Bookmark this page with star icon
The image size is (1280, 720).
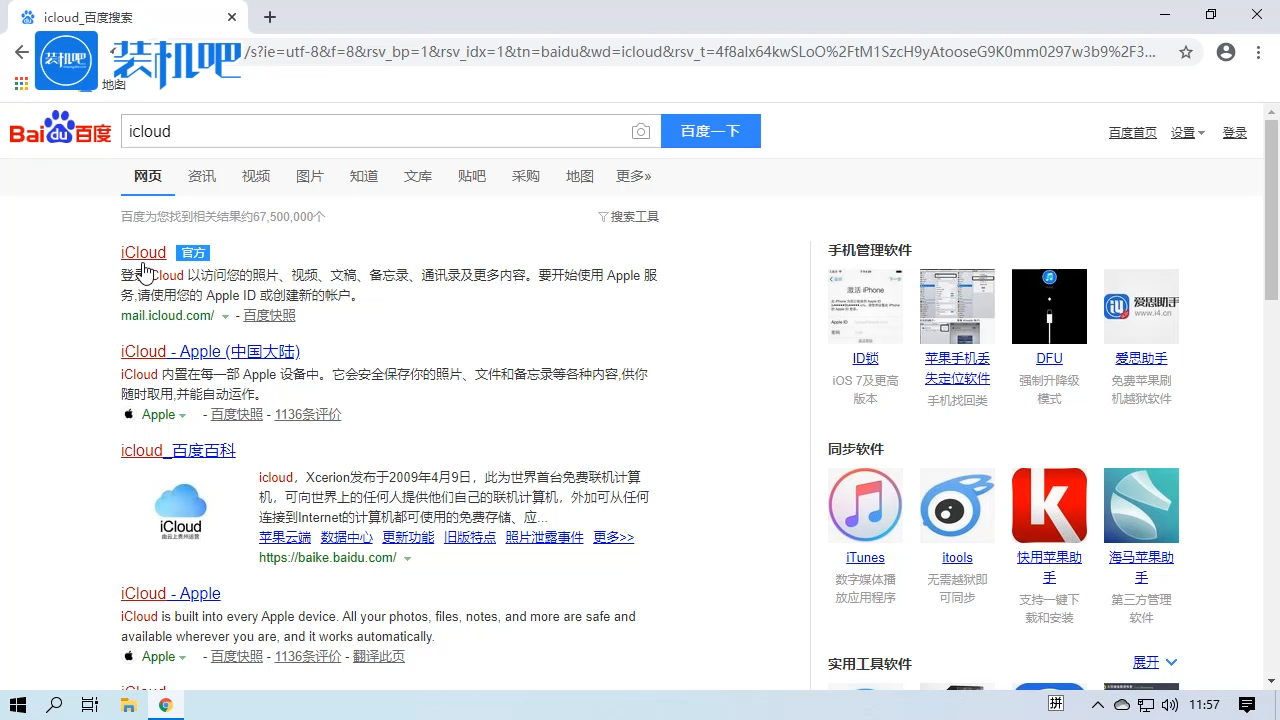(x=1186, y=52)
